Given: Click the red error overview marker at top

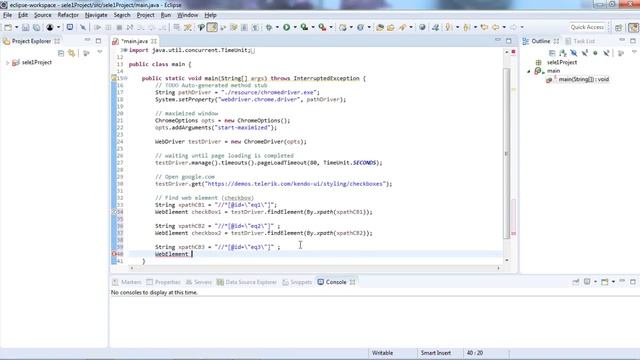Looking at the screenshot, I should click(513, 52).
